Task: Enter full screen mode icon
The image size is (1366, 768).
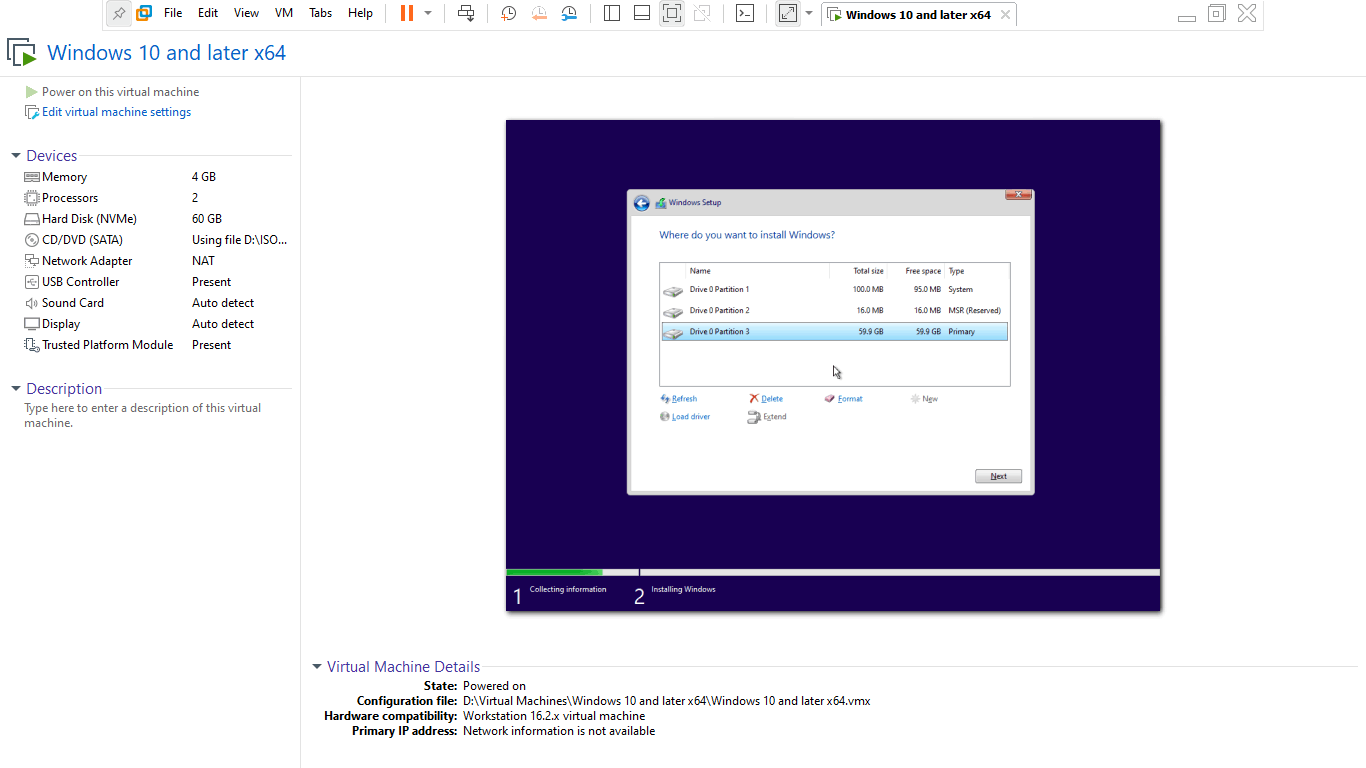Action: click(x=672, y=14)
